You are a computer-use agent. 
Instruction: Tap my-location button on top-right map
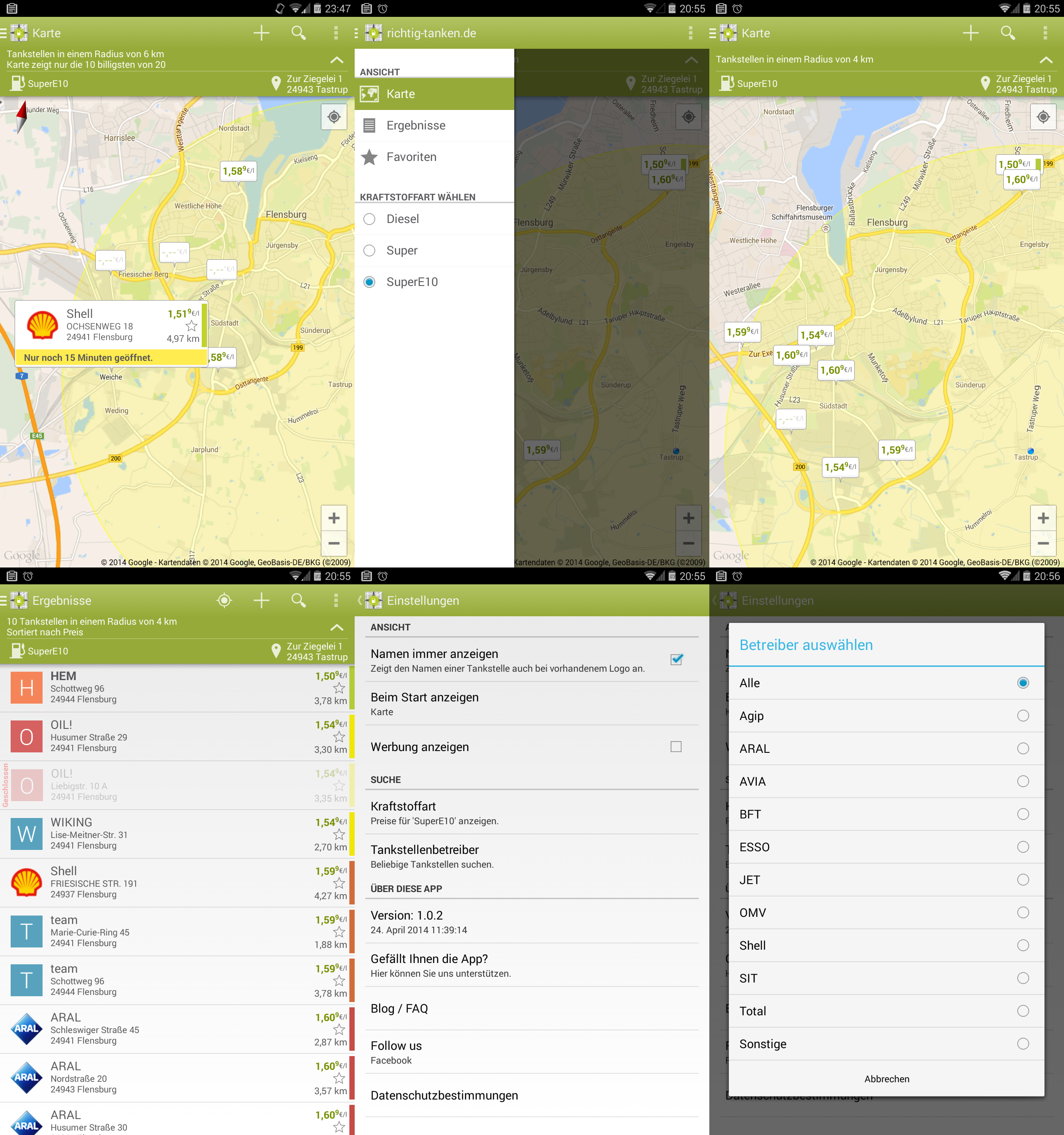(x=1043, y=117)
